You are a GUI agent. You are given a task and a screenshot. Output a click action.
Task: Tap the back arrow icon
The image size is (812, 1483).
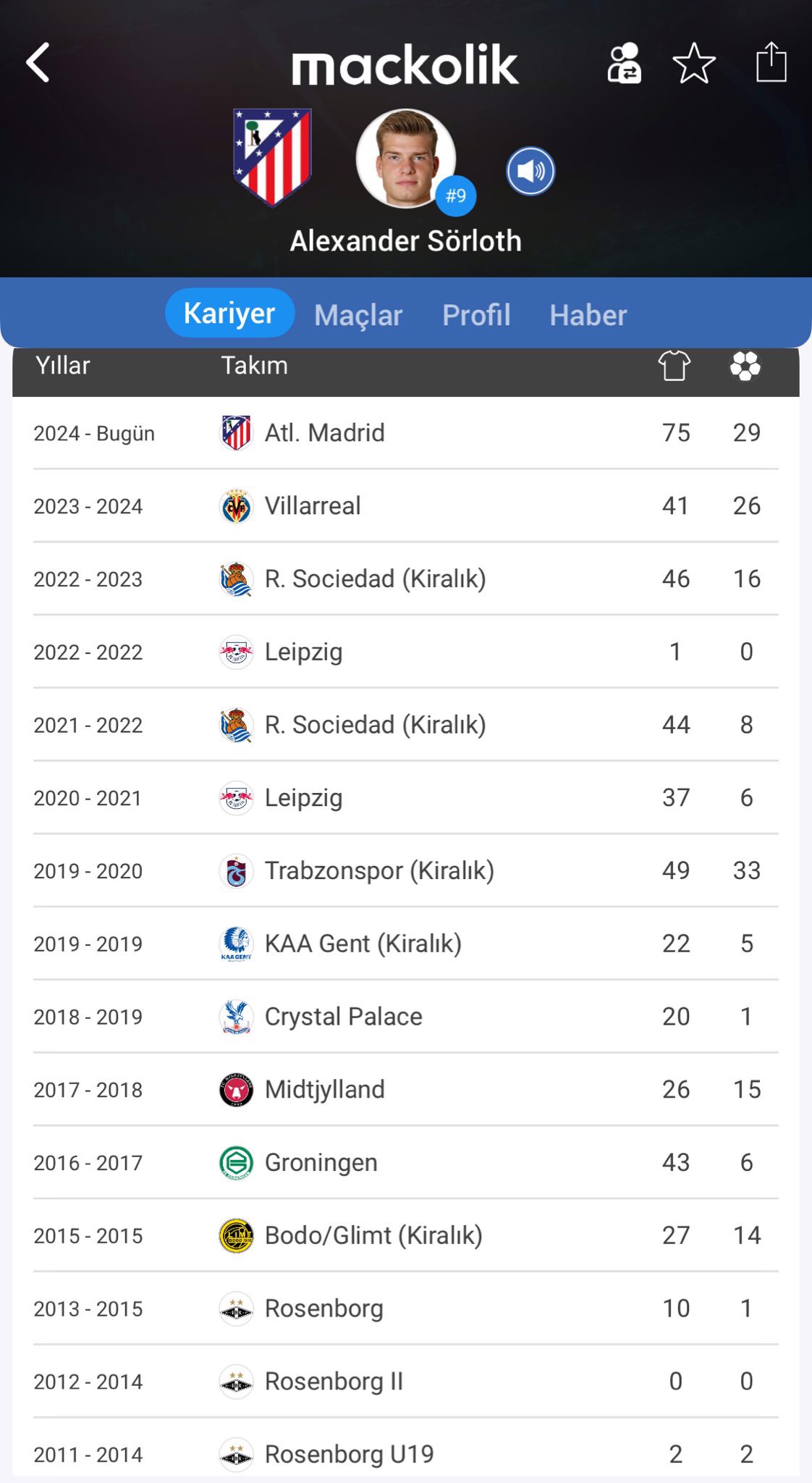pos(38,62)
